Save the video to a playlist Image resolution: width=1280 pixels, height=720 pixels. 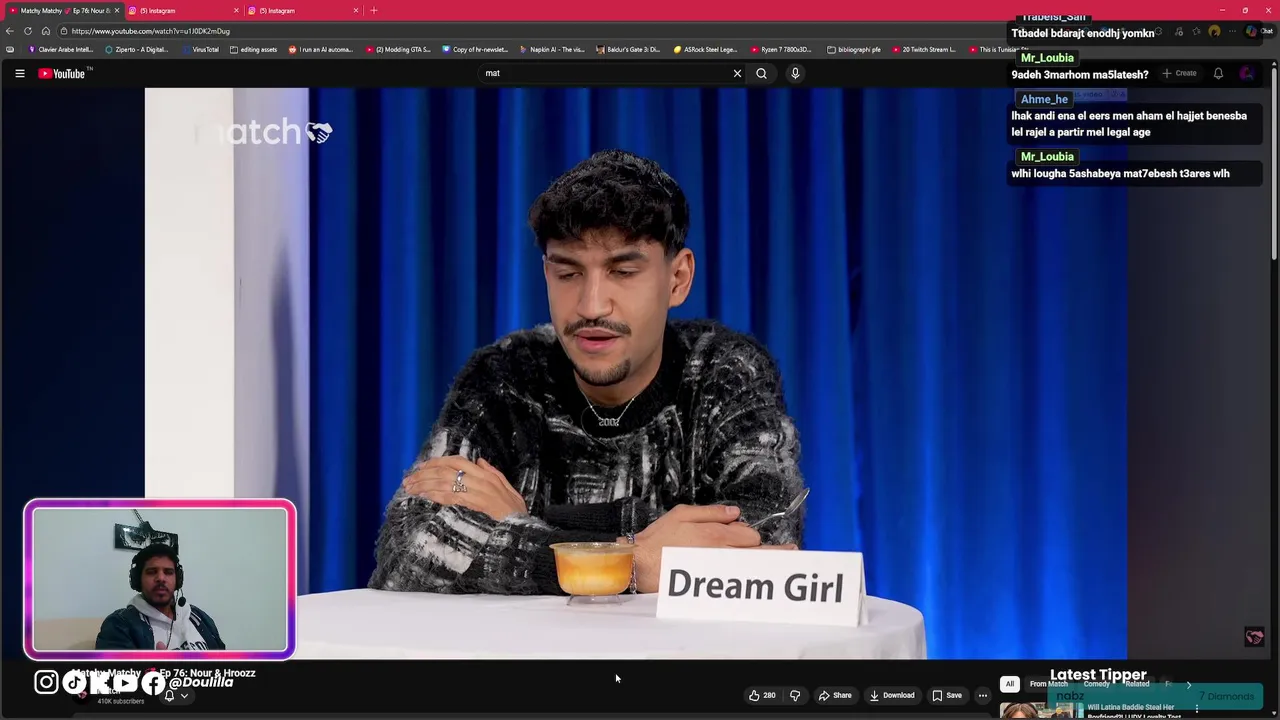tap(947, 695)
